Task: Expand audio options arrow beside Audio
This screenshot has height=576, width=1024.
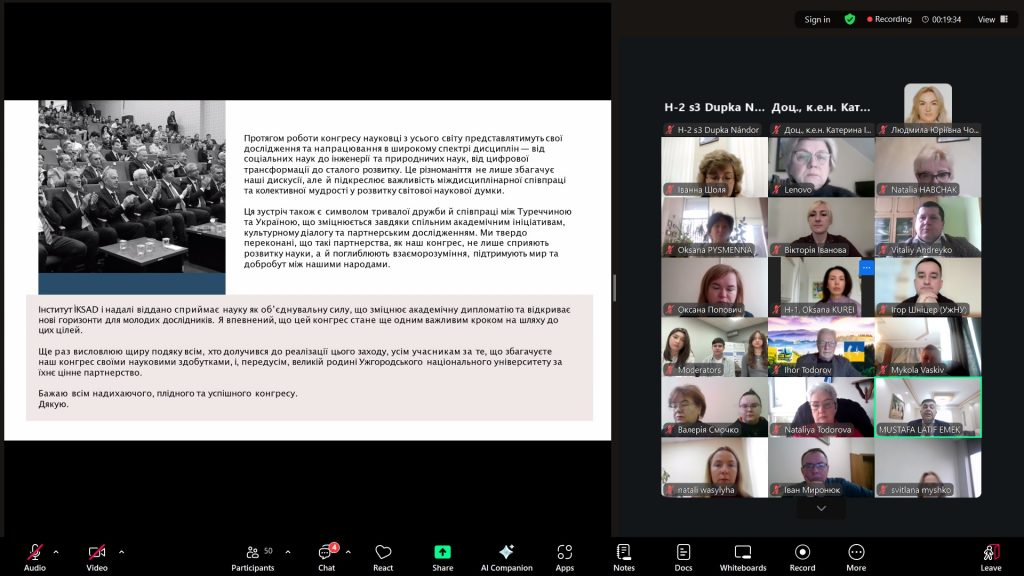Action: (x=56, y=552)
